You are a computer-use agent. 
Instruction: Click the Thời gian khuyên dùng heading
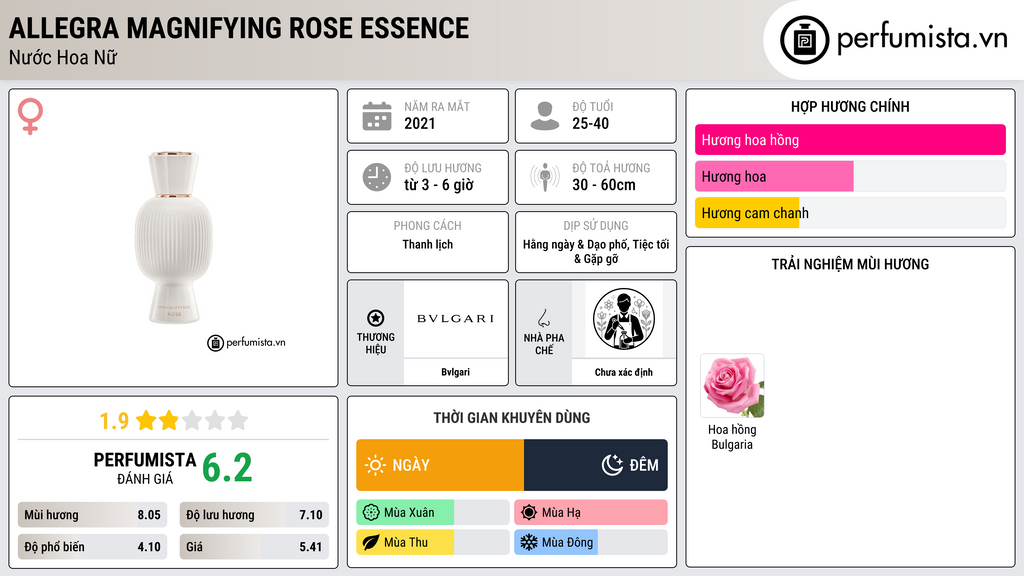[512, 418]
